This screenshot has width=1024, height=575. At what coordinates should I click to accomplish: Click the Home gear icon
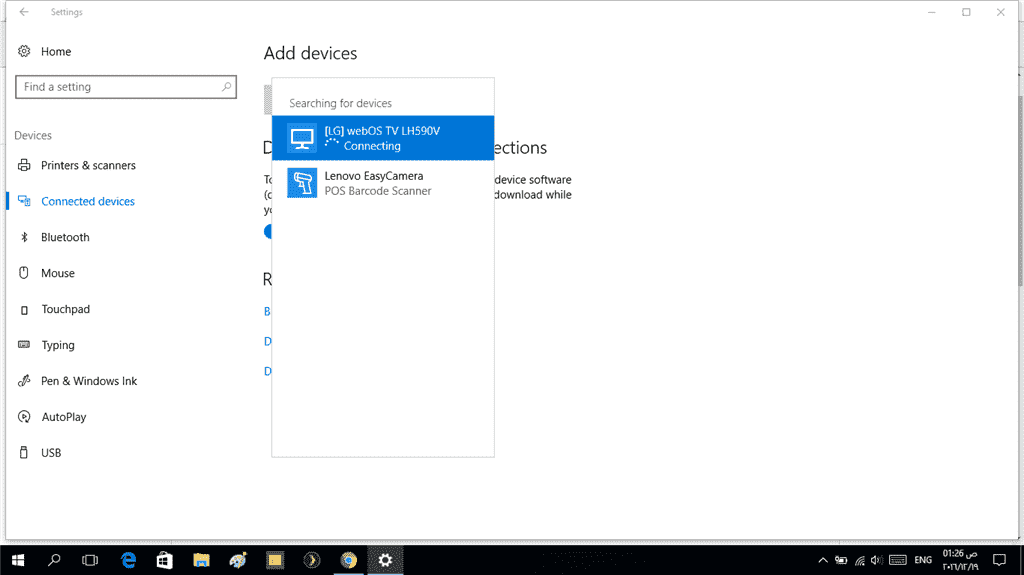point(24,51)
